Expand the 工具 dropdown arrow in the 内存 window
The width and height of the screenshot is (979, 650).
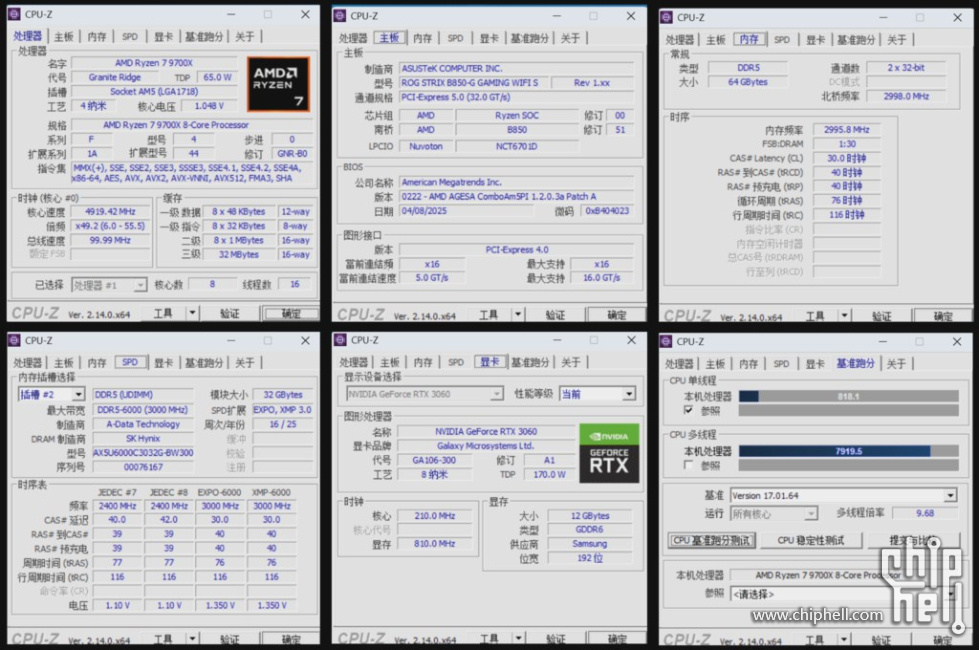click(844, 316)
